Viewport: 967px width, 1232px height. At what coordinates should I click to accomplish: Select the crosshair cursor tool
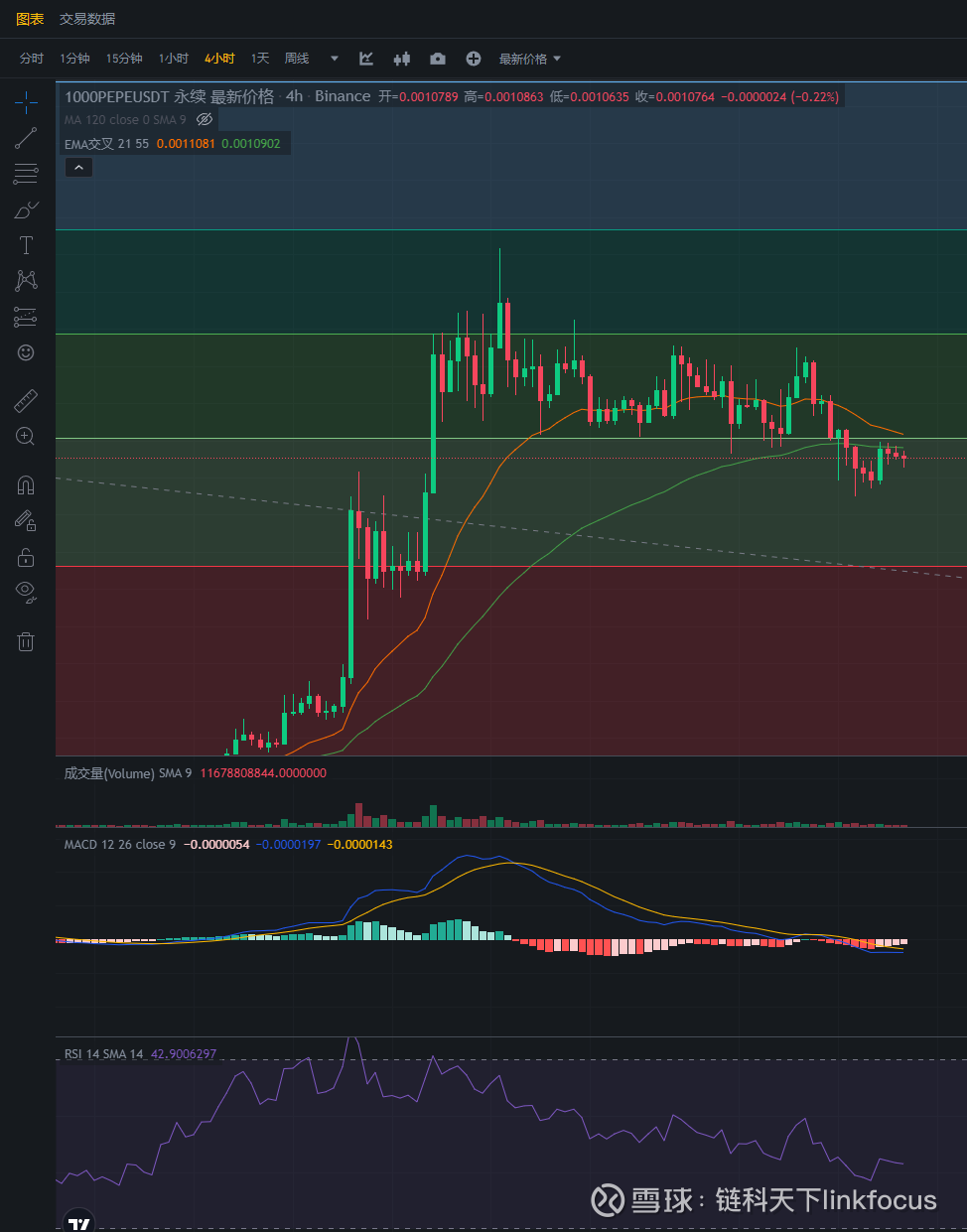click(26, 102)
